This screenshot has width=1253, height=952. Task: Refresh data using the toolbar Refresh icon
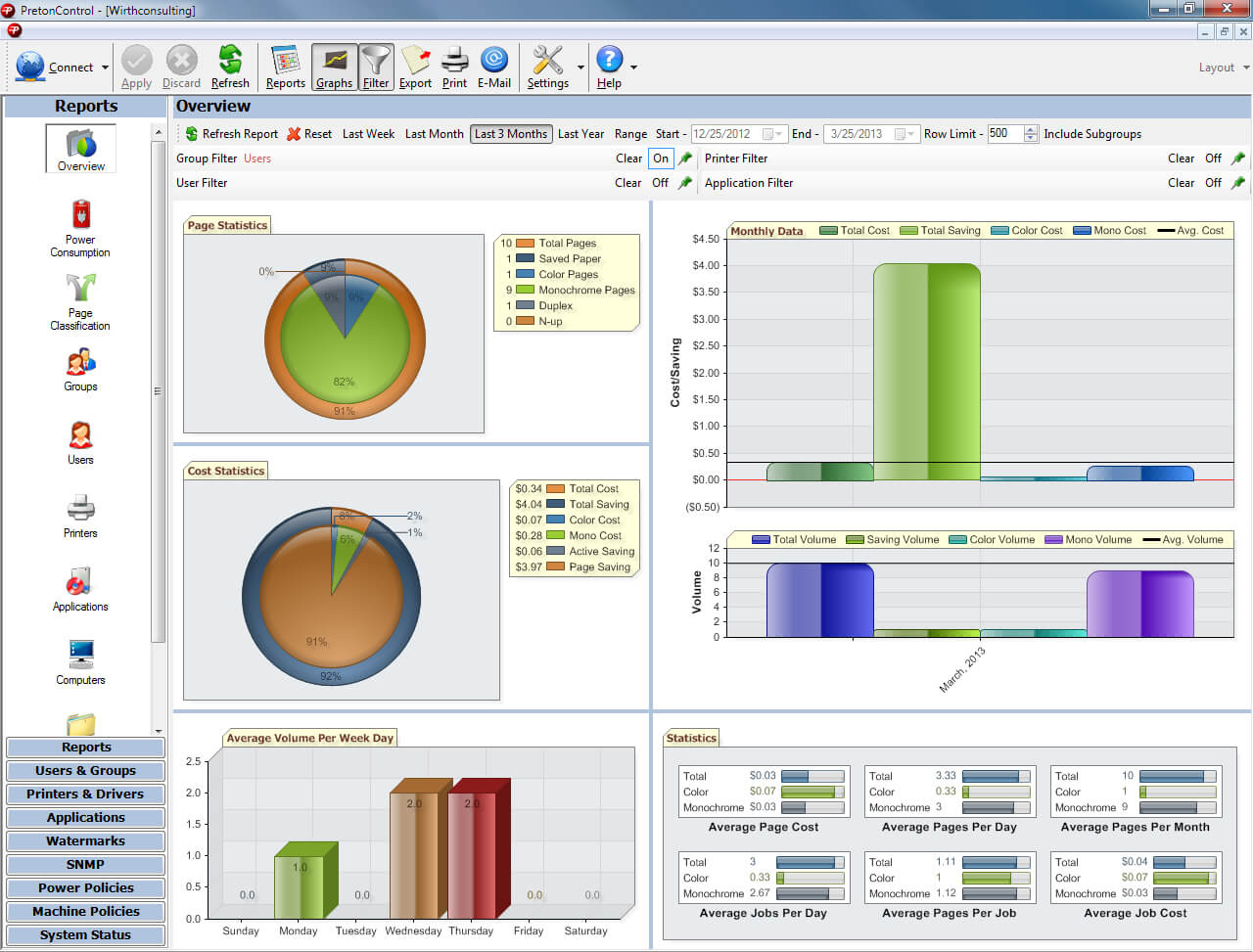tap(230, 60)
